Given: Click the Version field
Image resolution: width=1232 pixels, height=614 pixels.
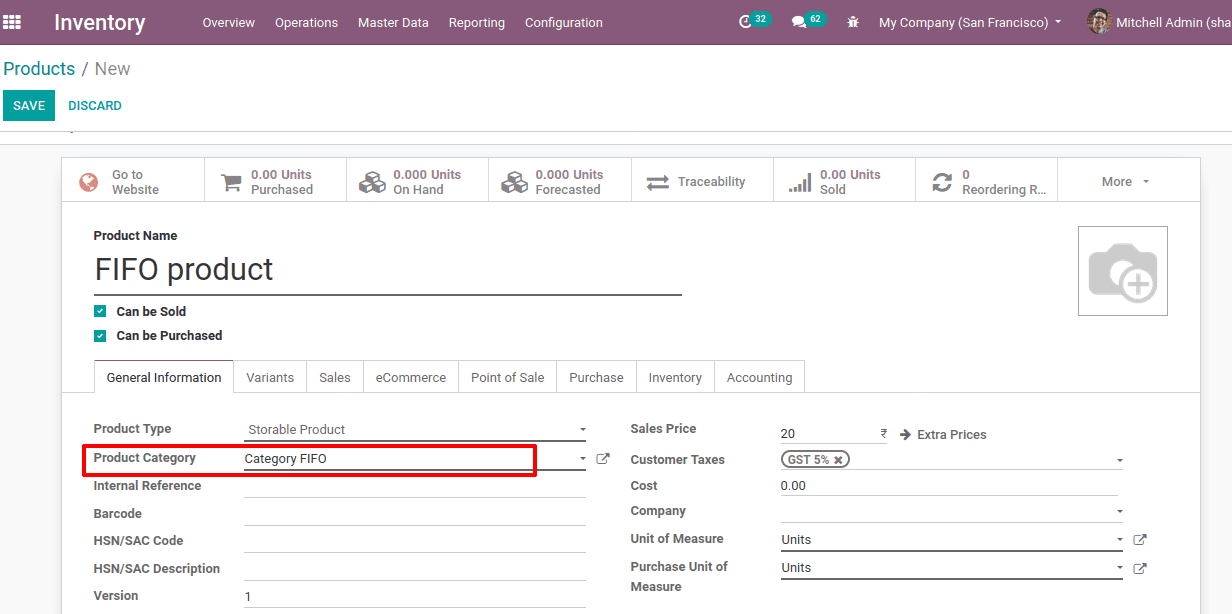Looking at the screenshot, I should click(415, 596).
